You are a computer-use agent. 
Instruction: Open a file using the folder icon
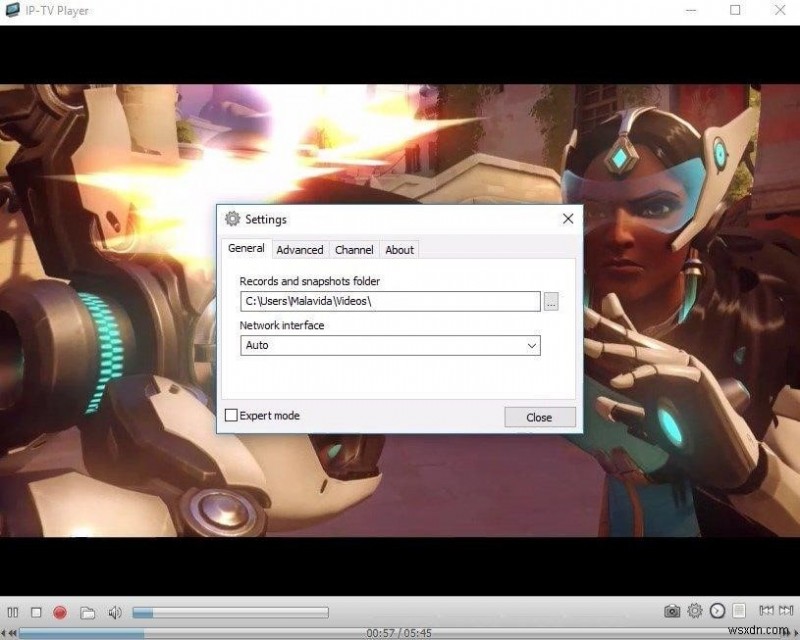88,611
